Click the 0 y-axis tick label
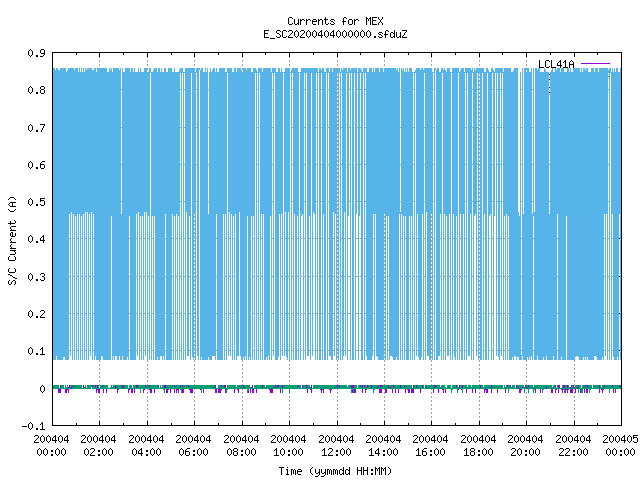Viewport: 640px width, 480px height. click(x=42, y=389)
